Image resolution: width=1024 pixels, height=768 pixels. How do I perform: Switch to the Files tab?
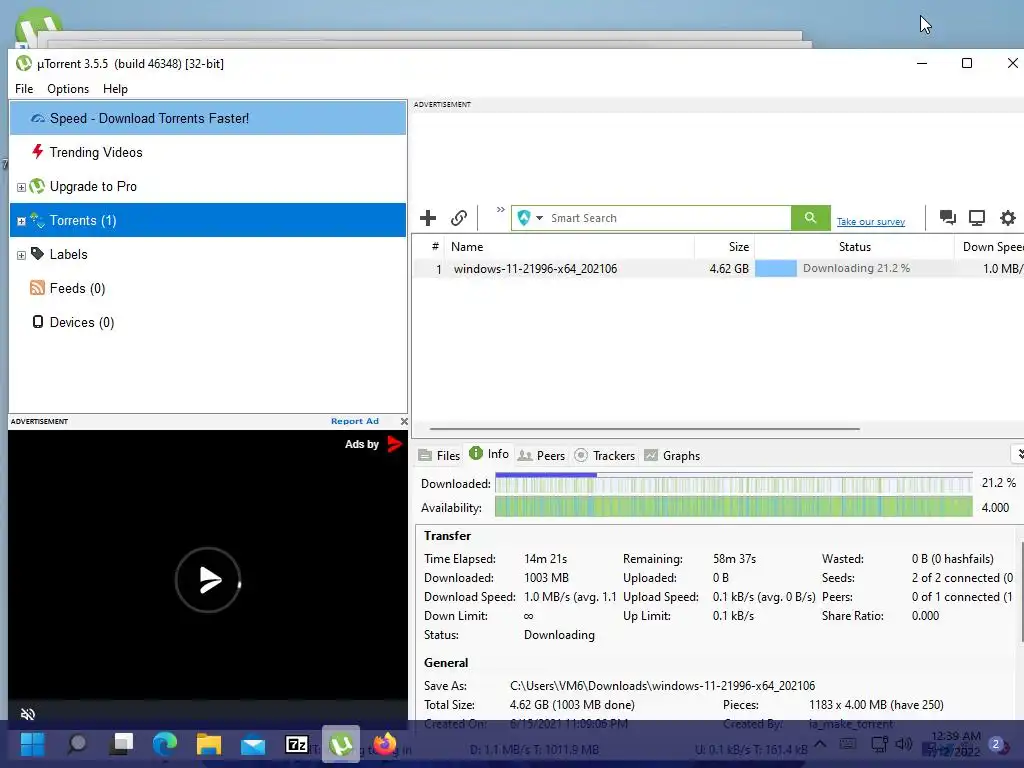pyautogui.click(x=440, y=455)
